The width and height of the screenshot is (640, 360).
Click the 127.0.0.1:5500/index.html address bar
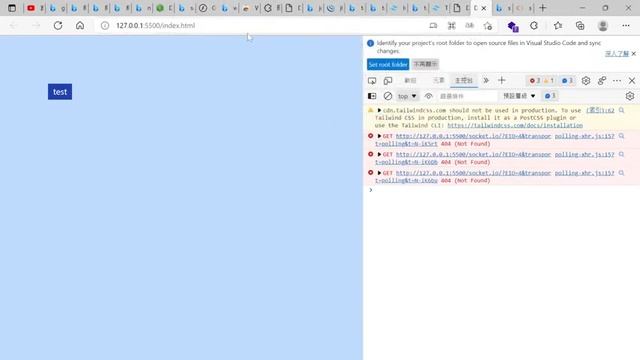261,25
